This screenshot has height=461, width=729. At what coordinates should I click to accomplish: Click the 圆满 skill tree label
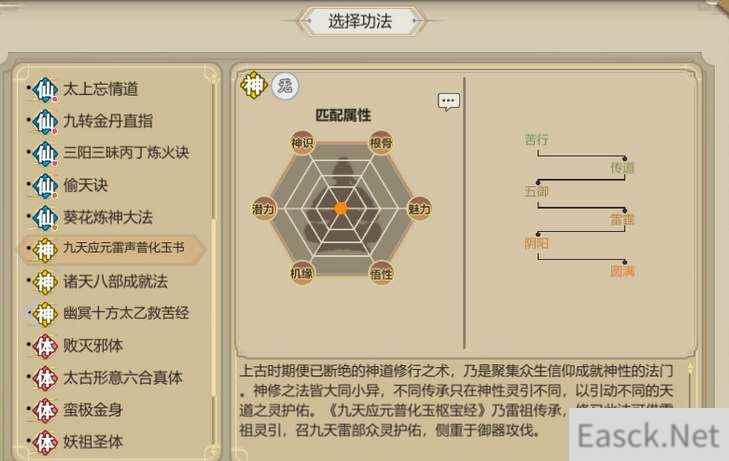coord(622,271)
